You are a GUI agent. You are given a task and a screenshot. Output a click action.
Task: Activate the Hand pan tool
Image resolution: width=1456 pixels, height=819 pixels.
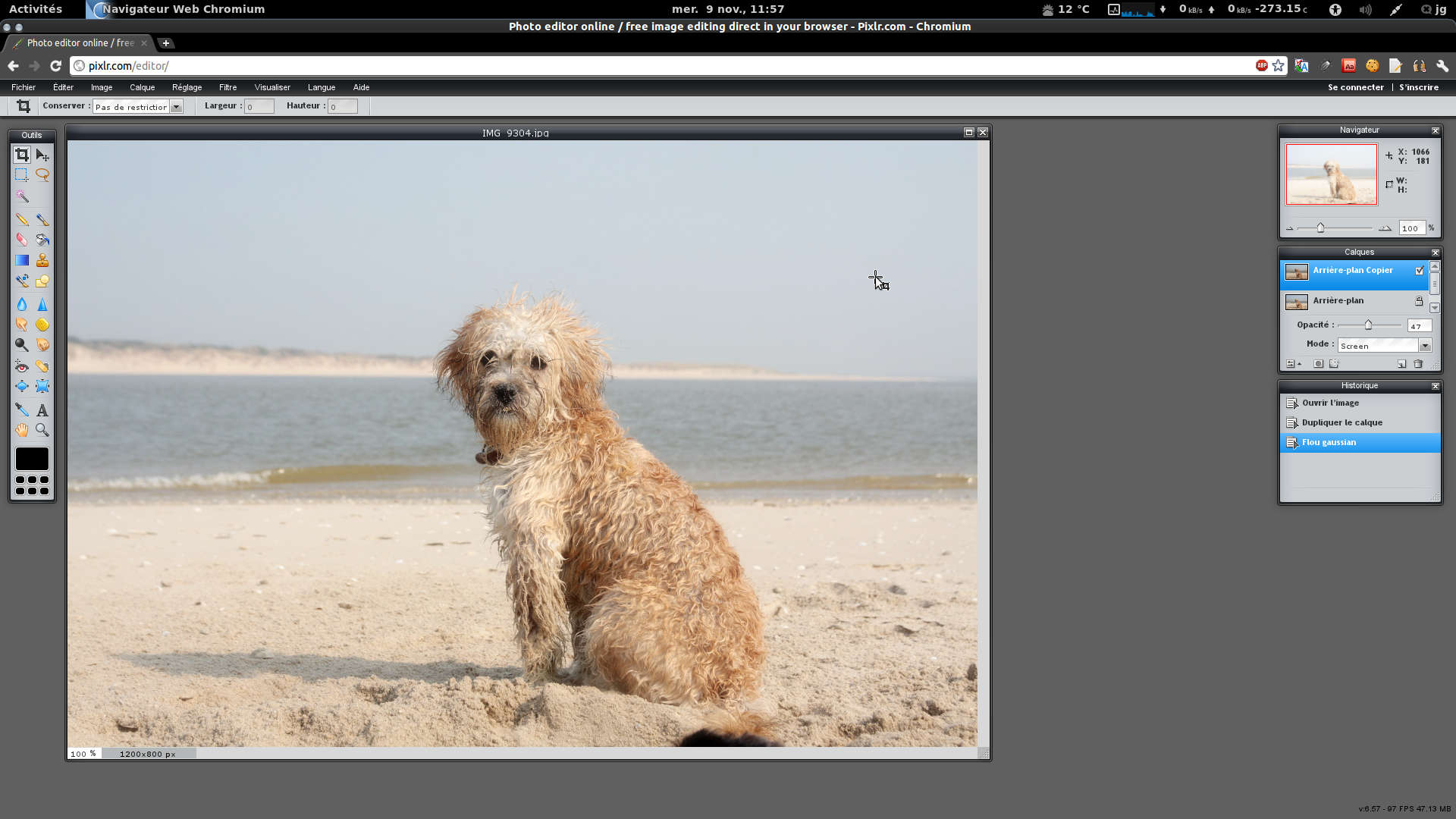point(22,430)
